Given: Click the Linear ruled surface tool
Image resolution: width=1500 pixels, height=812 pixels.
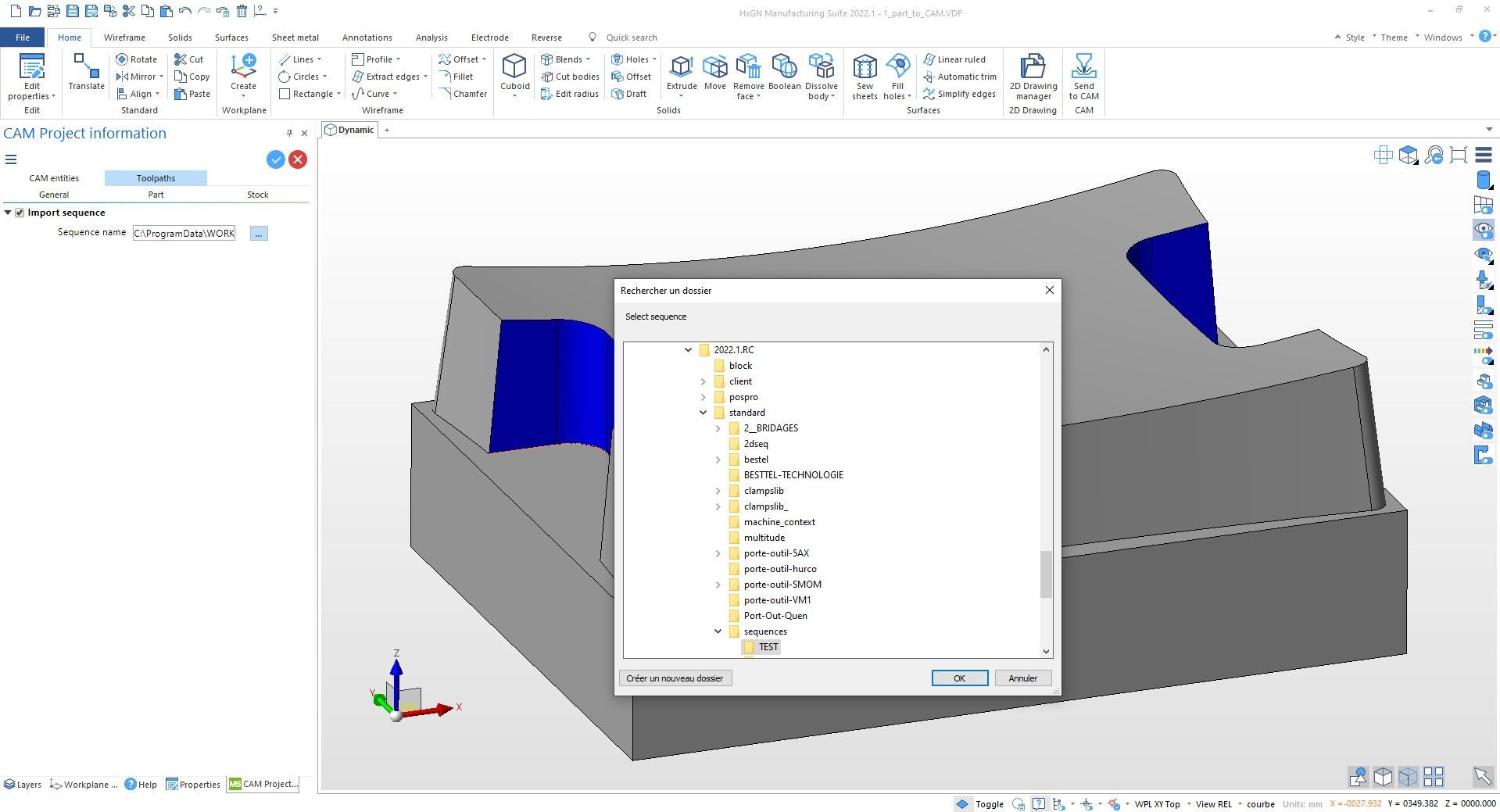Looking at the screenshot, I should 954,59.
